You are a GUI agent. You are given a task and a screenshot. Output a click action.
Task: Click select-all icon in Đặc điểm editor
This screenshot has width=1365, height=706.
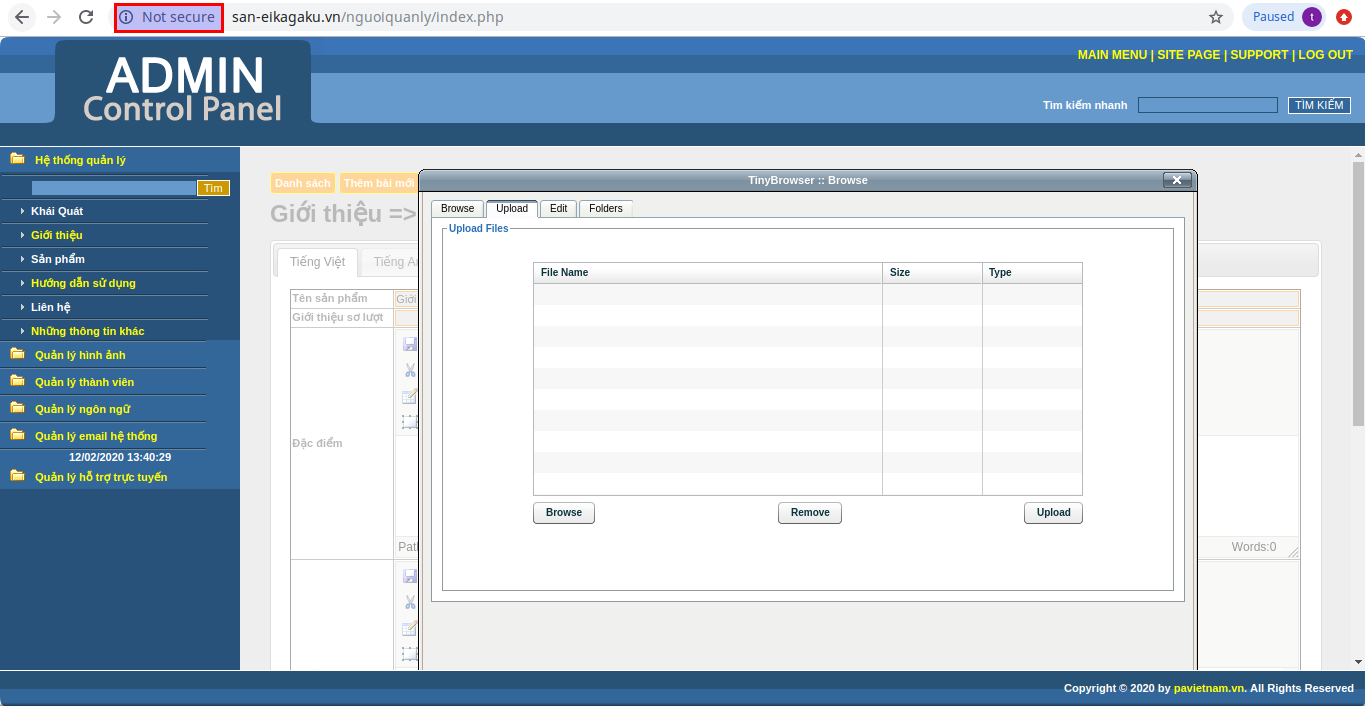[x=410, y=422]
